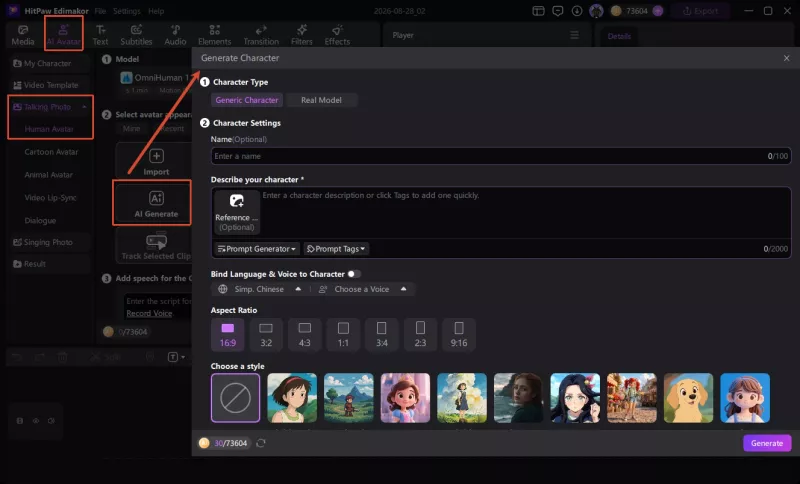The height and width of the screenshot is (484, 800).
Task: Open the Prompt Generator dropdown
Action: [x=256, y=249]
